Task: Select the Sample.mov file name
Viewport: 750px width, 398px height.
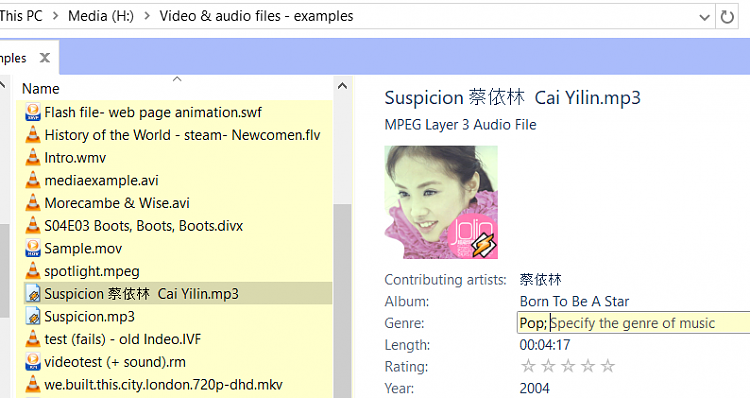Action: 83,249
